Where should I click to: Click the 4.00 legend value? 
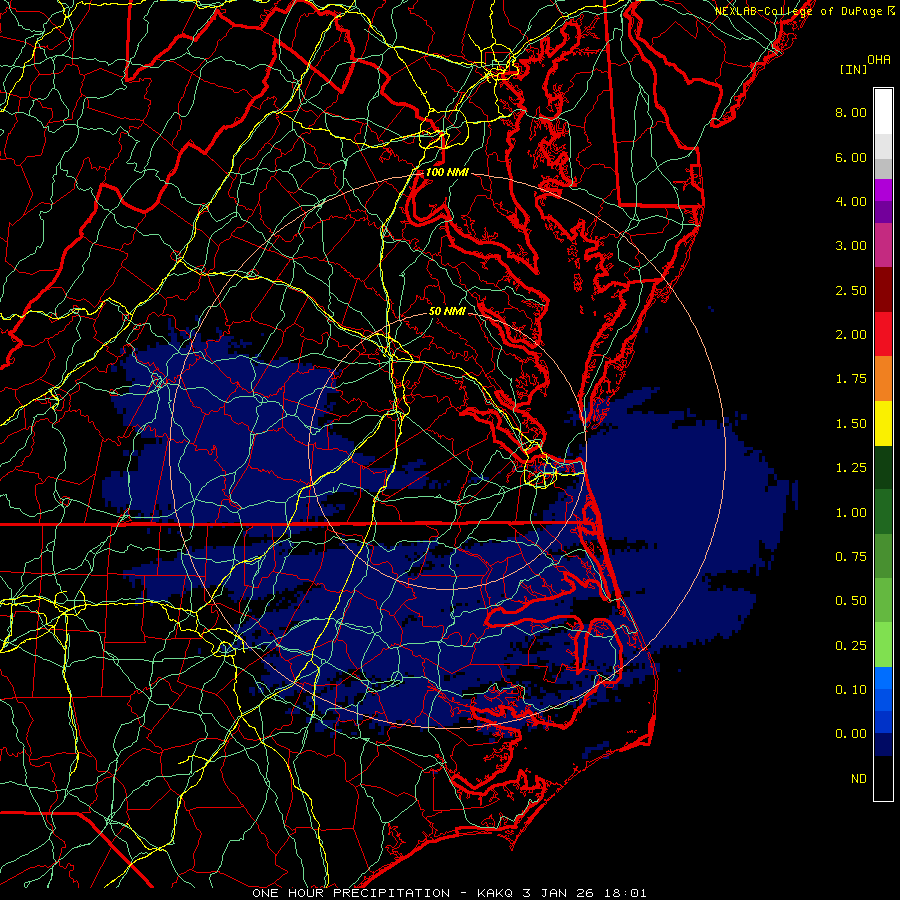tap(851, 201)
